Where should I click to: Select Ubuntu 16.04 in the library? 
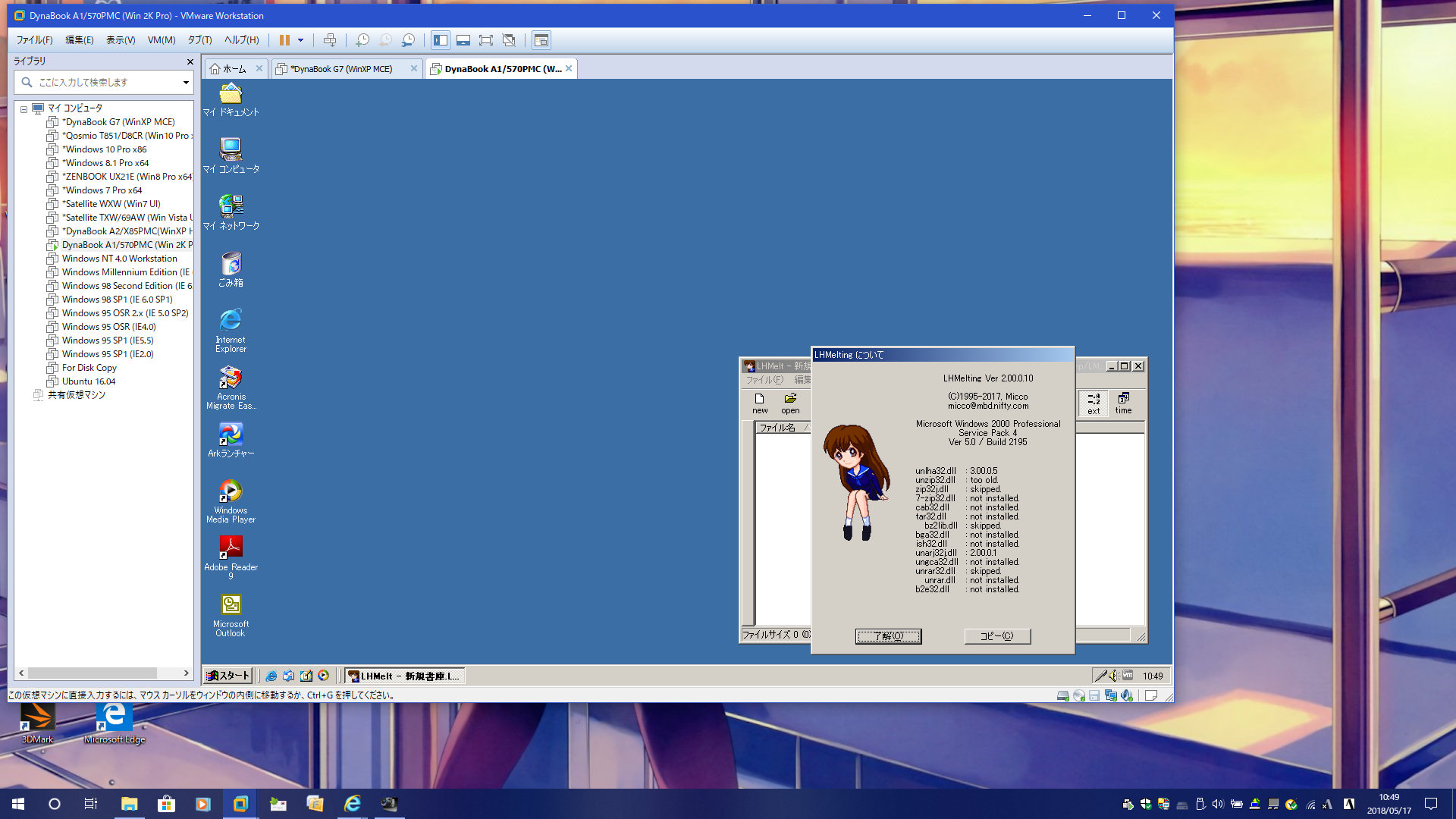(89, 381)
